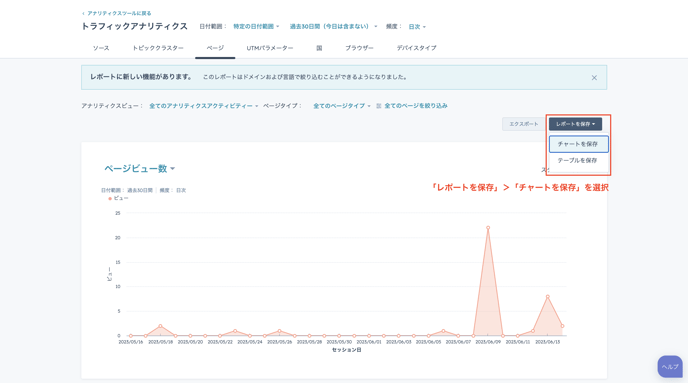Choose テーブルを保存 from the menu

click(578, 161)
